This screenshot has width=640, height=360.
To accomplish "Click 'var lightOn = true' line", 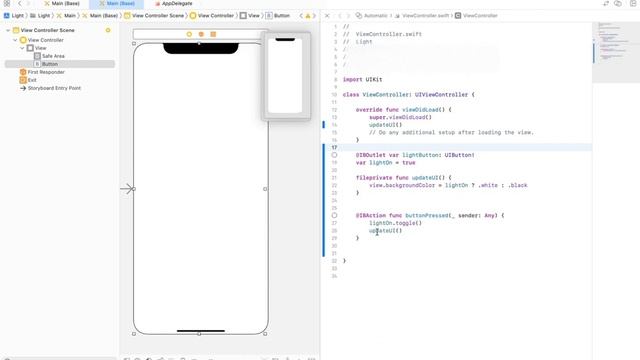I will pyautogui.click(x=385, y=162).
